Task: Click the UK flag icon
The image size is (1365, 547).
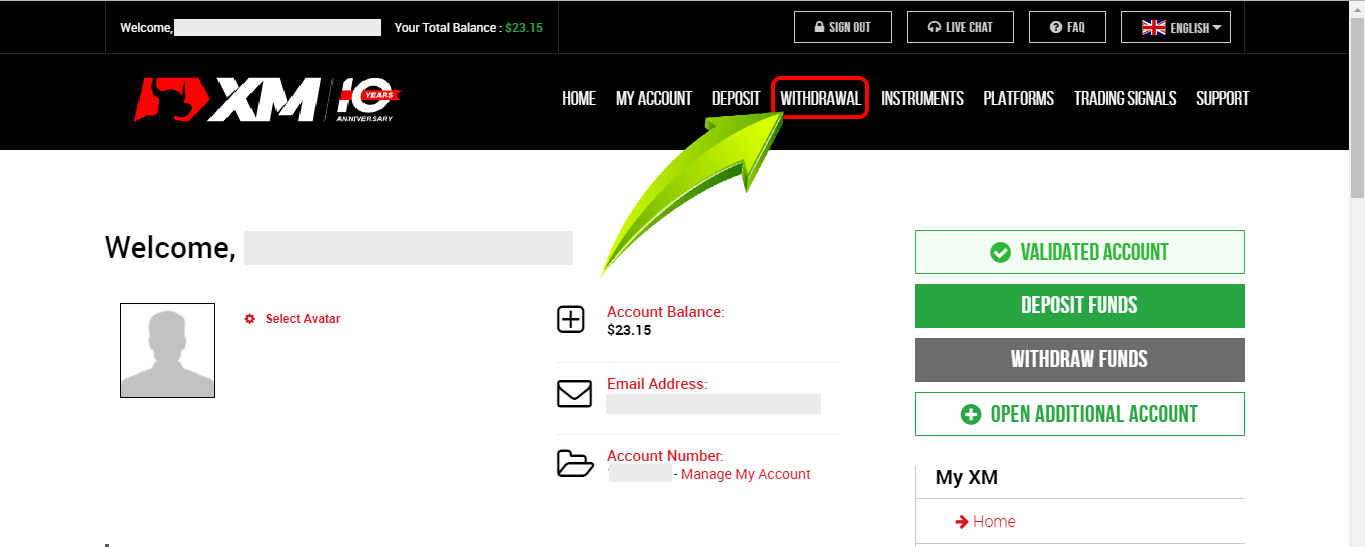Action: click(1153, 28)
